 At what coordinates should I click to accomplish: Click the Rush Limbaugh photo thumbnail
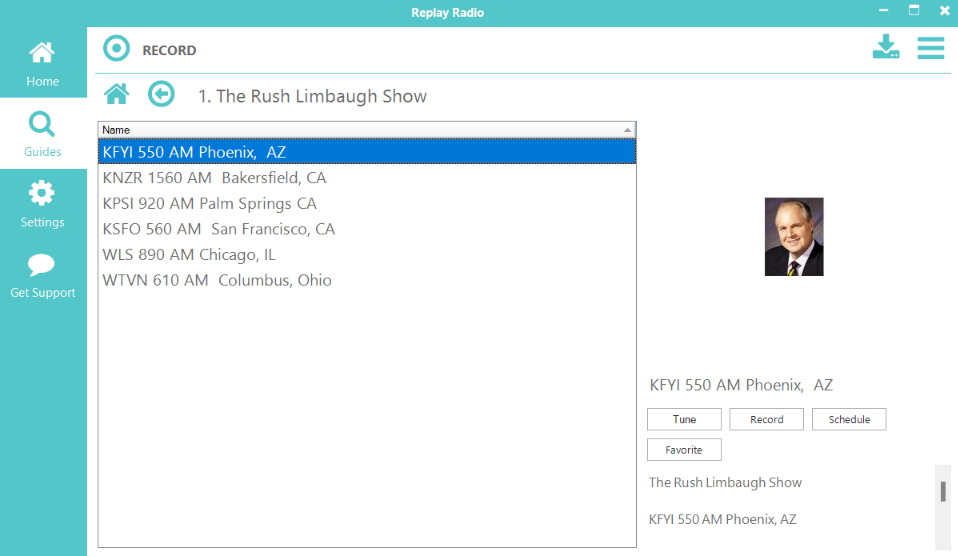click(794, 237)
